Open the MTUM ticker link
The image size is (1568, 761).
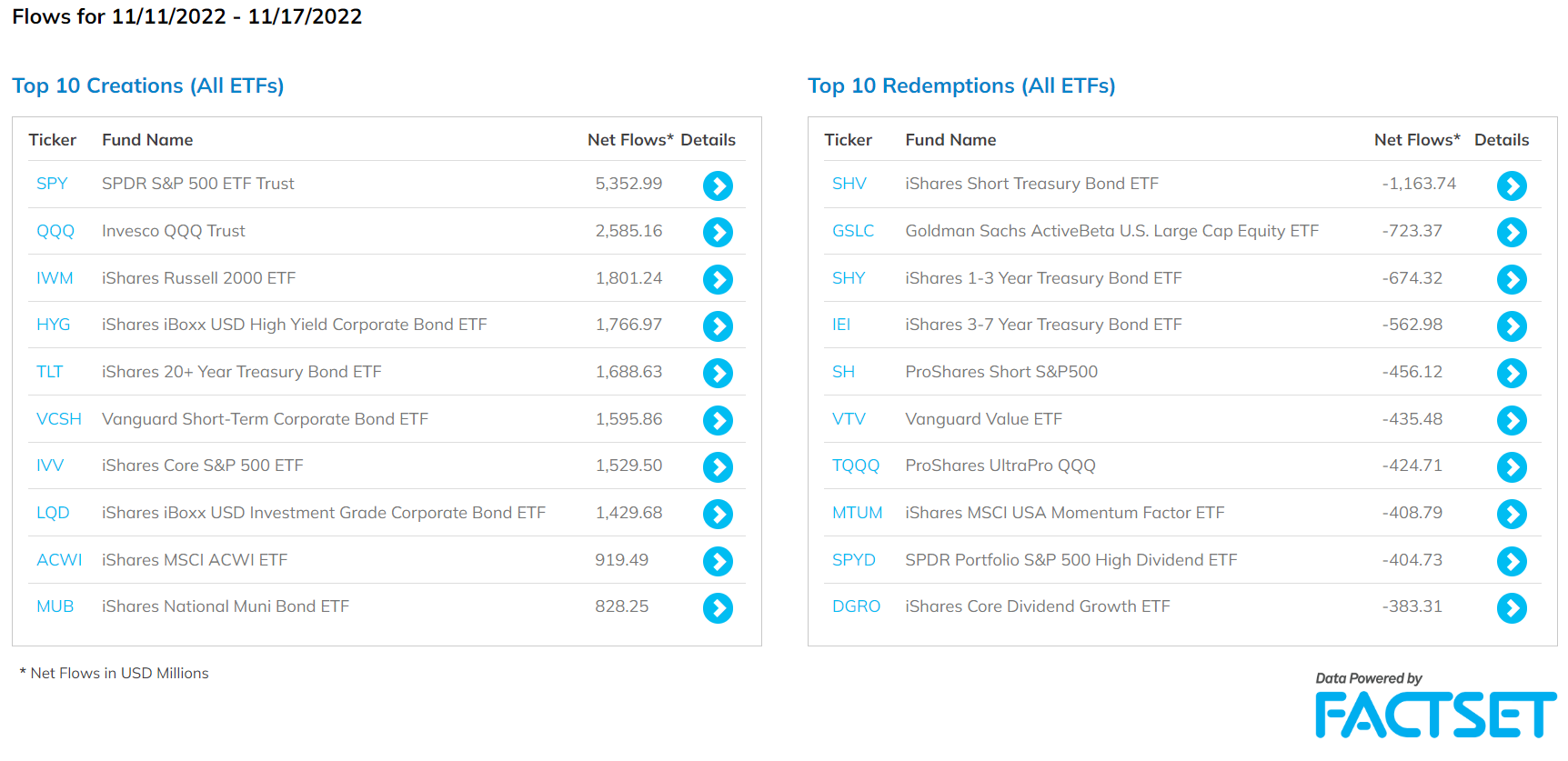pos(858,513)
